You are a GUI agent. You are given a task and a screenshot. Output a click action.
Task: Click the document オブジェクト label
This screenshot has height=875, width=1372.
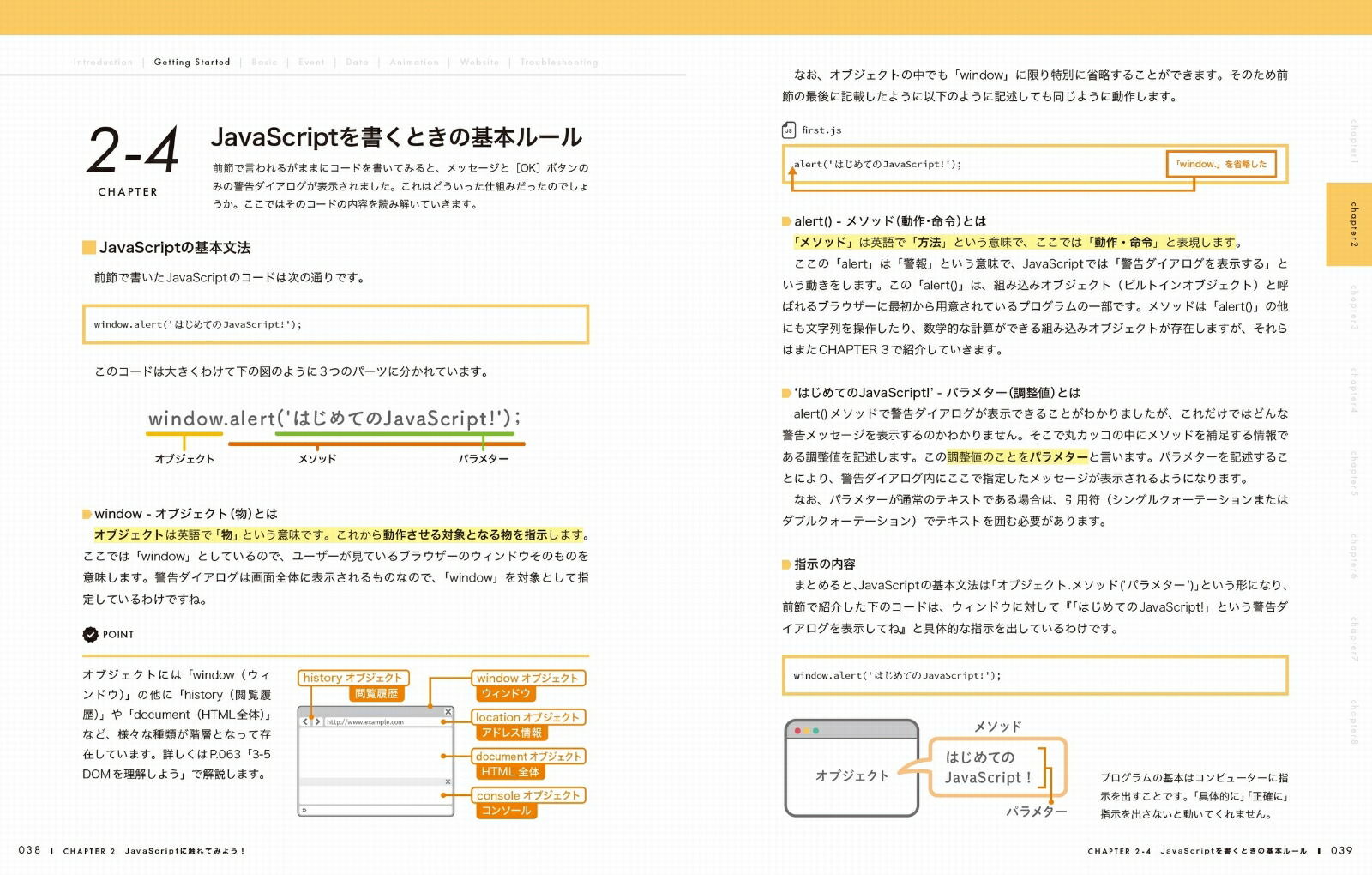point(527,757)
